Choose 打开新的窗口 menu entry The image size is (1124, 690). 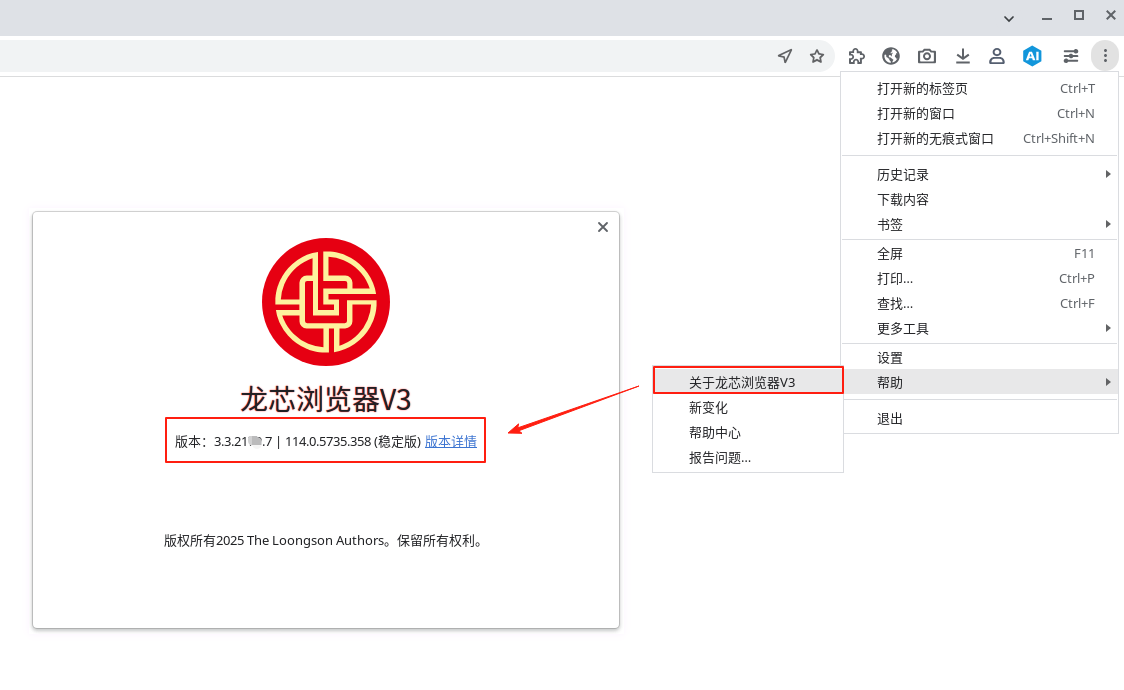pyautogui.click(x=980, y=114)
